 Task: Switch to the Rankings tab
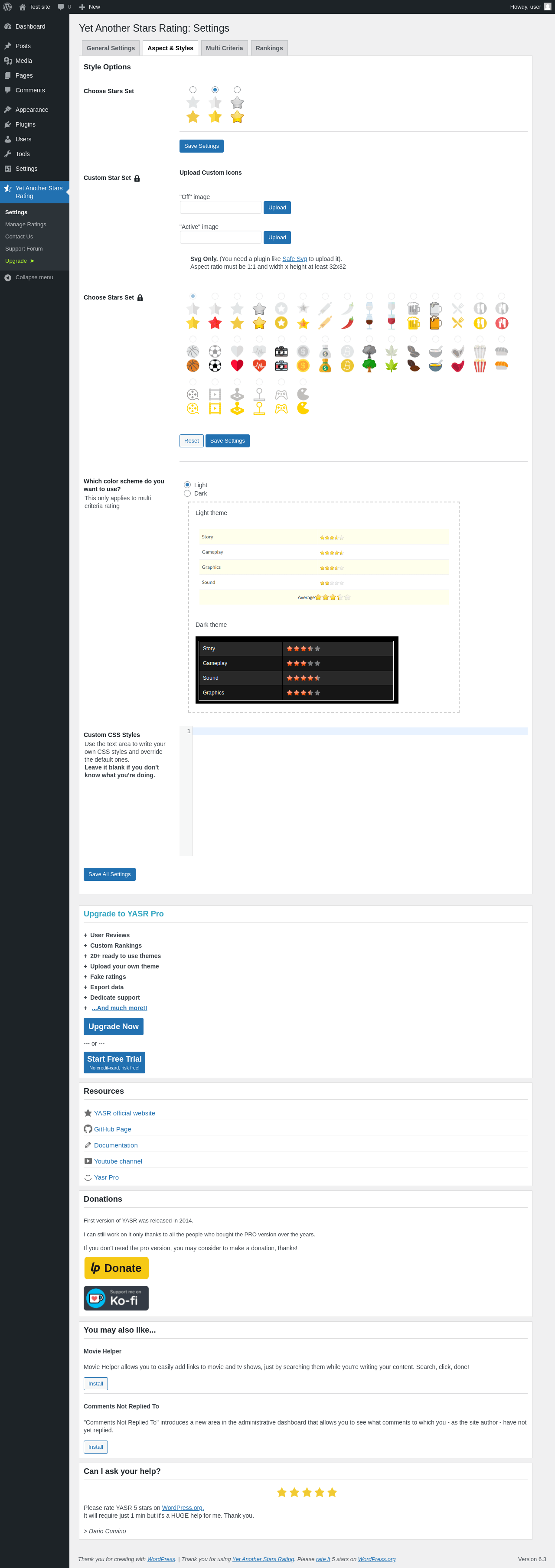pyautogui.click(x=269, y=48)
